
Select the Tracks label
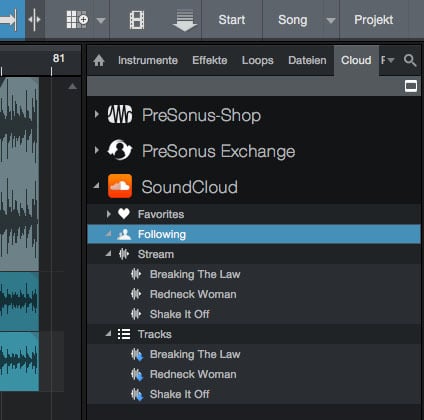155,334
